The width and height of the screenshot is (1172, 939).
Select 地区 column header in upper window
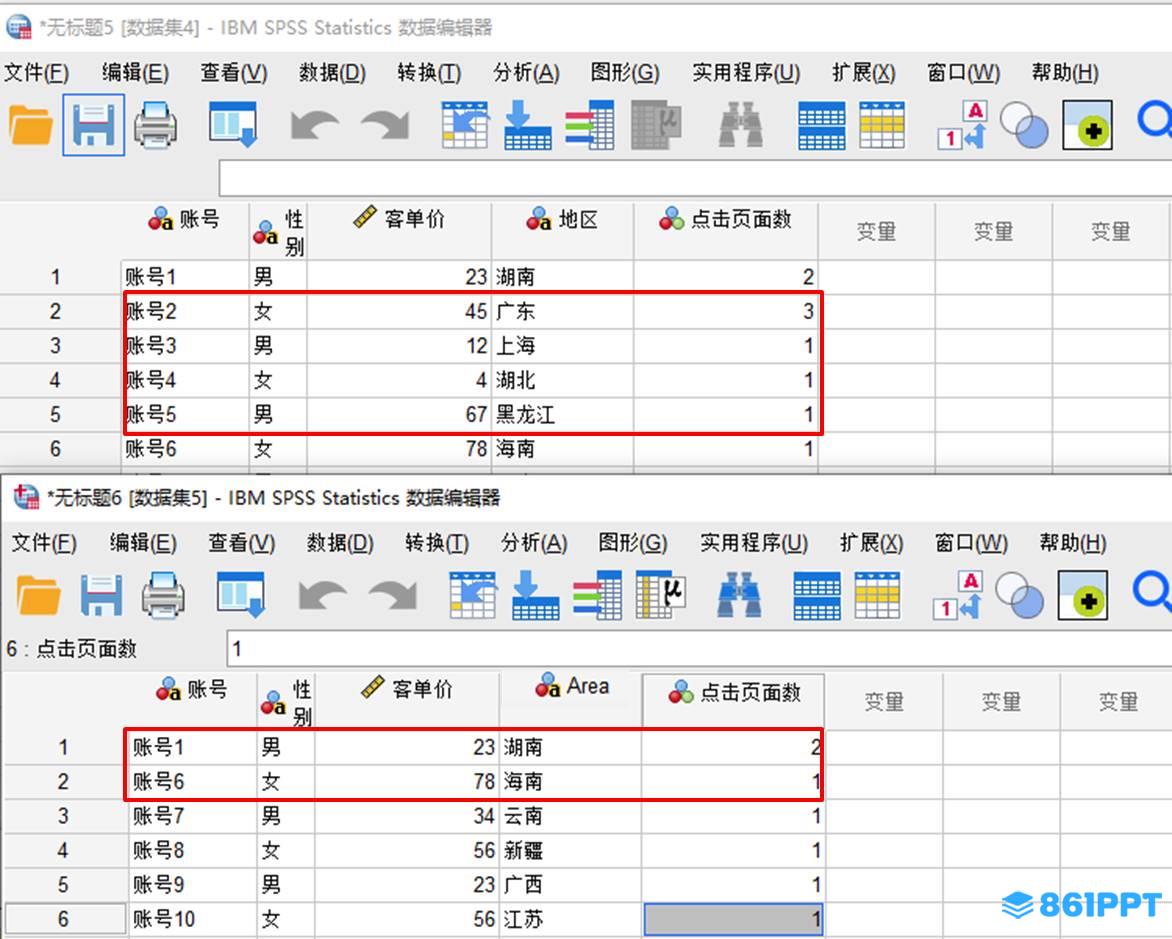562,231
